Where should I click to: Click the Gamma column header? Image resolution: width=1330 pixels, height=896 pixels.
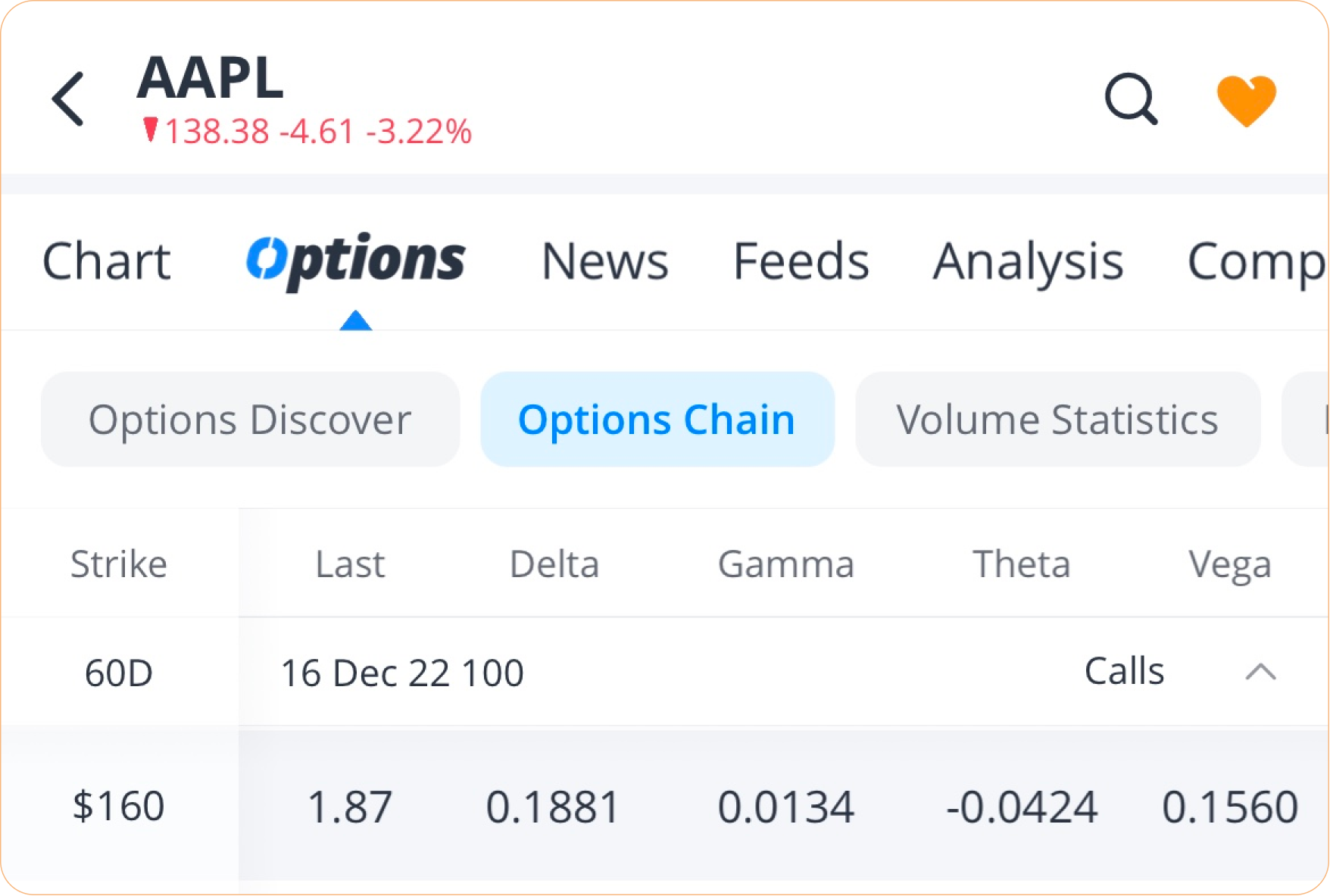(786, 564)
